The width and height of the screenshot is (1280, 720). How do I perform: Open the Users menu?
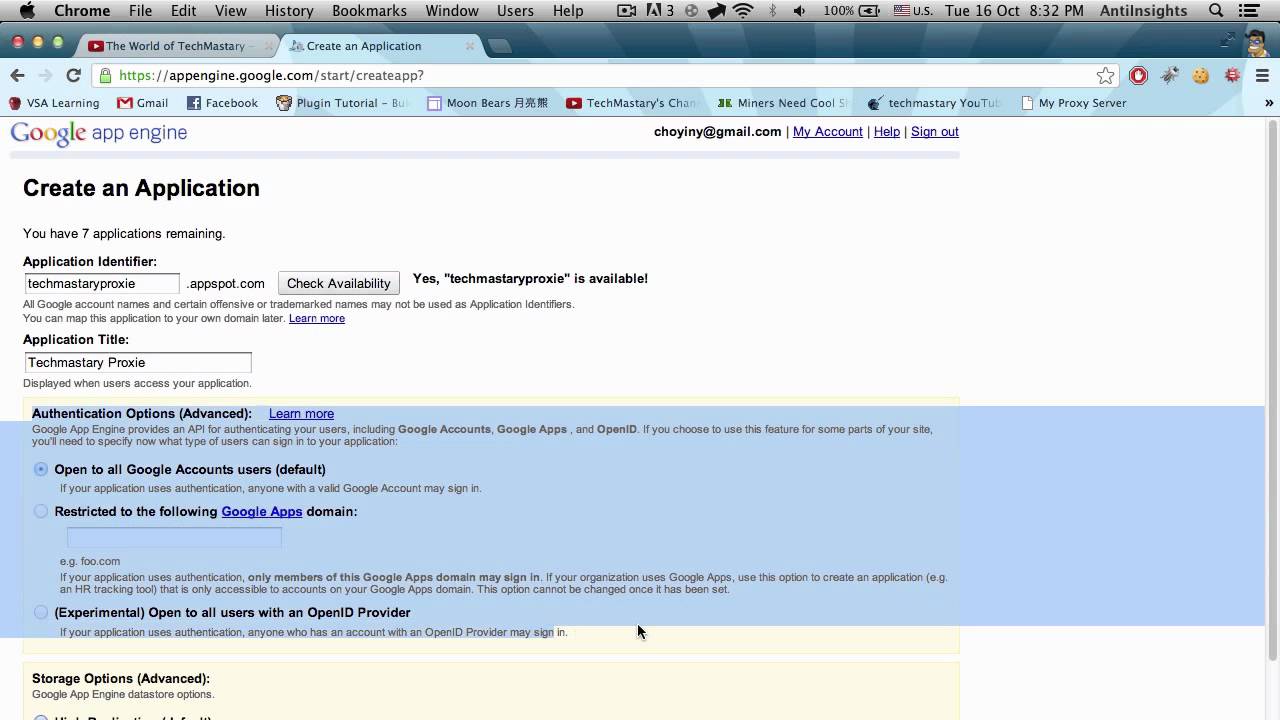(515, 11)
